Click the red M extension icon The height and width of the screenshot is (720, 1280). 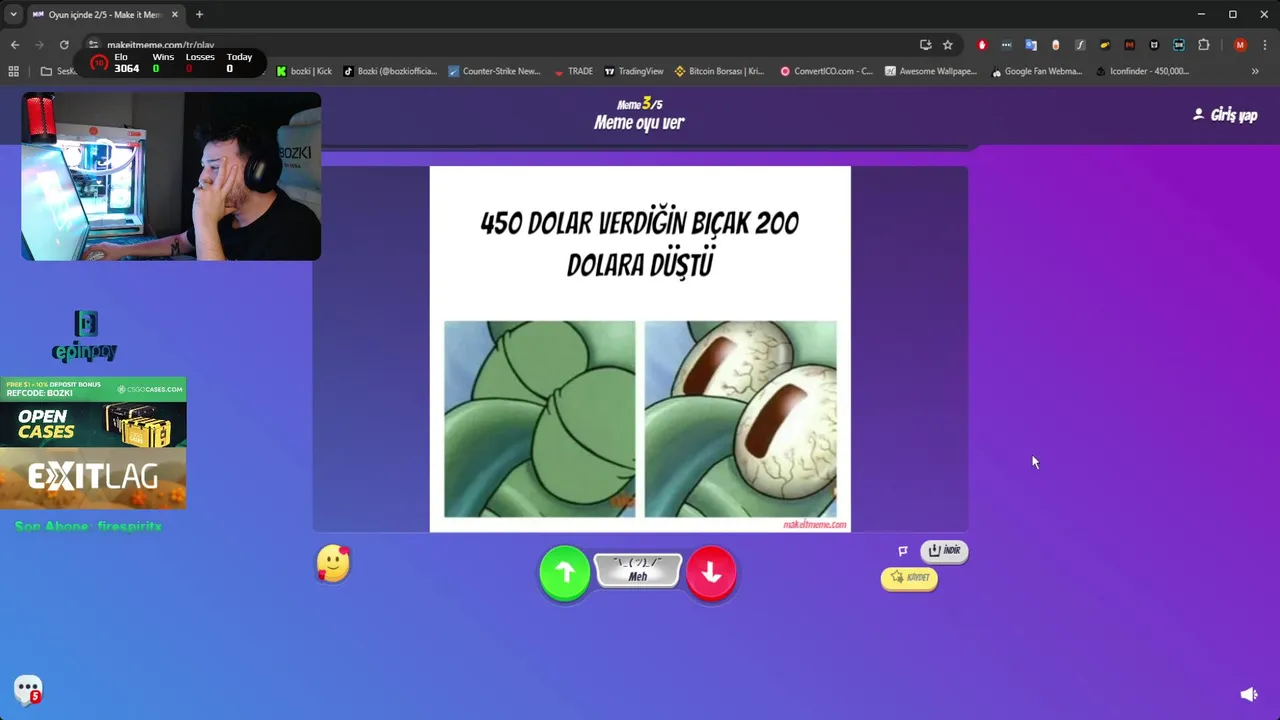point(1129,45)
